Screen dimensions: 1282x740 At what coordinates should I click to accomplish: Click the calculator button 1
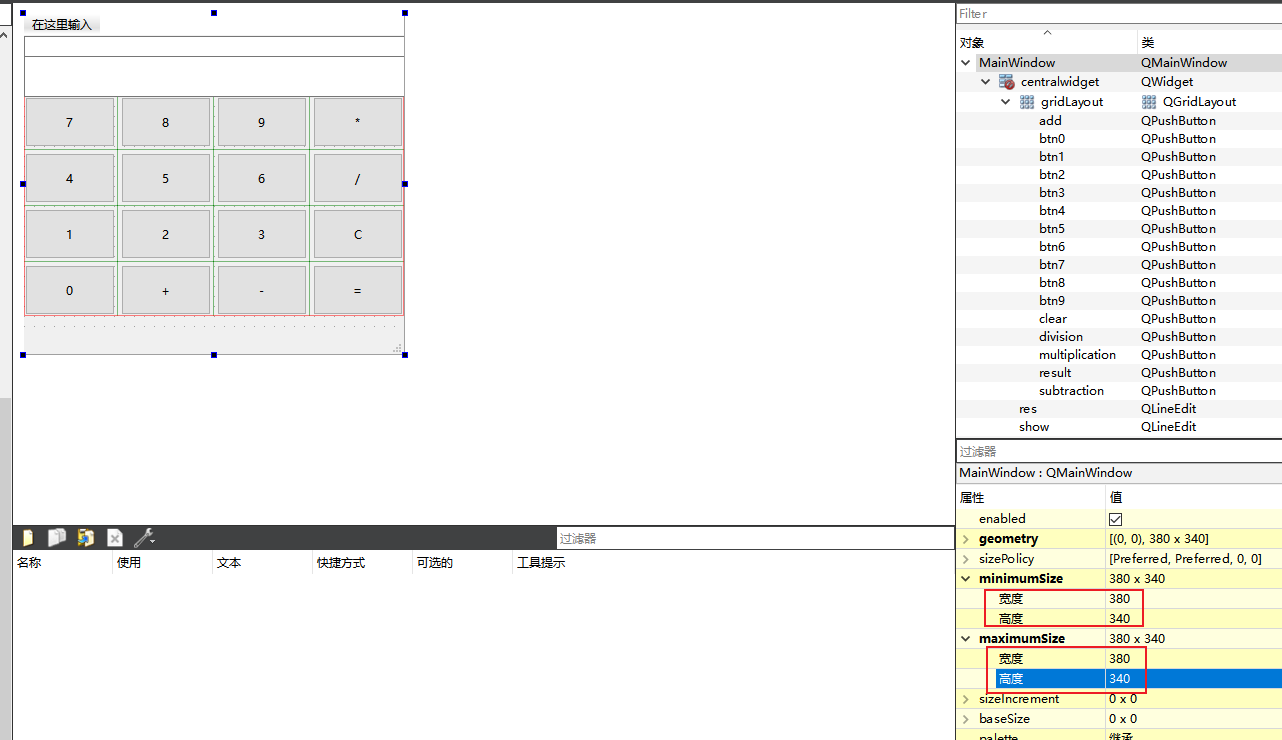point(70,235)
